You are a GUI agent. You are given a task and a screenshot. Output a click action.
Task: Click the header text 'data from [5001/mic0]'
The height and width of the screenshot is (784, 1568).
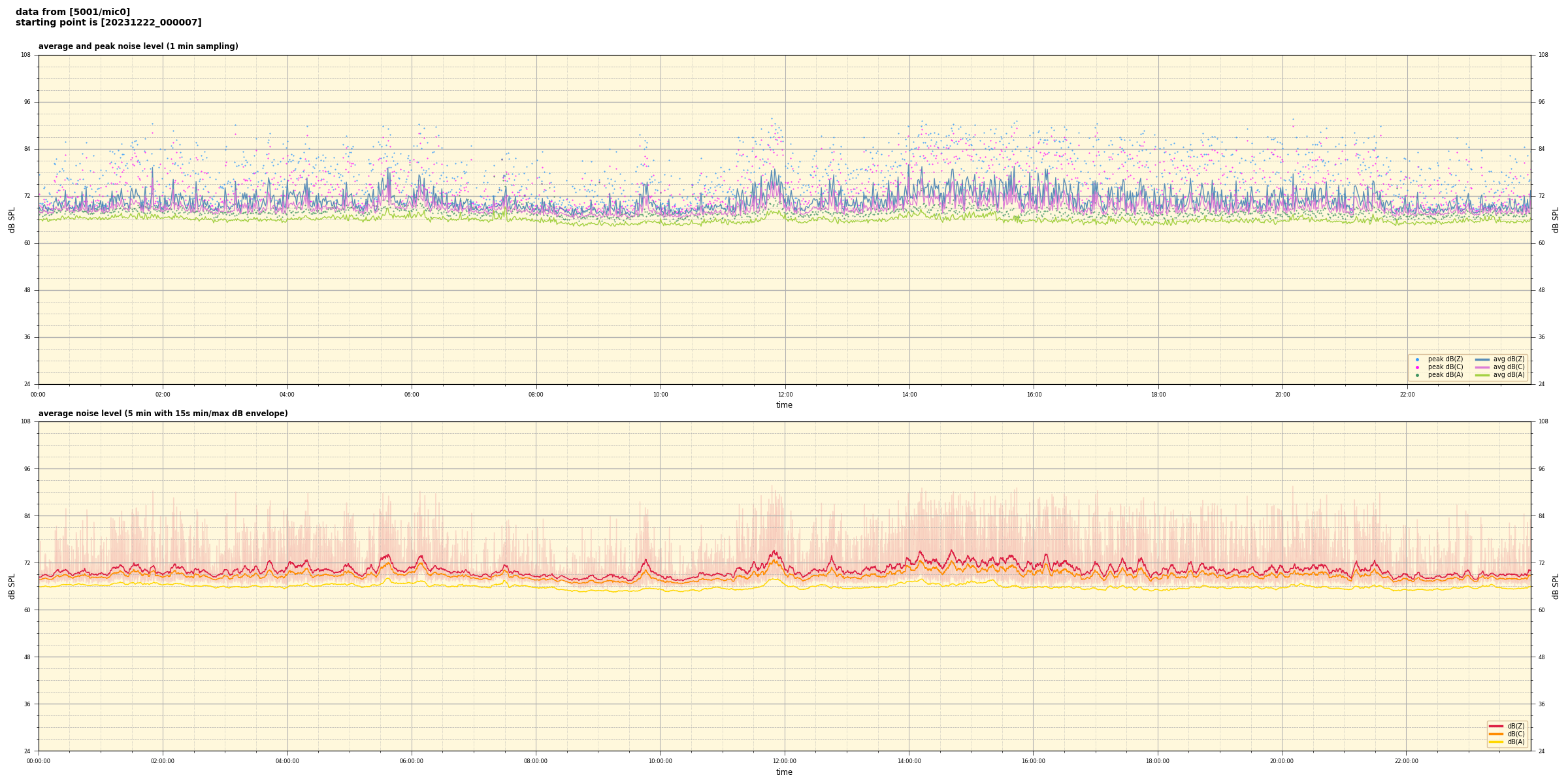pyautogui.click(x=73, y=12)
